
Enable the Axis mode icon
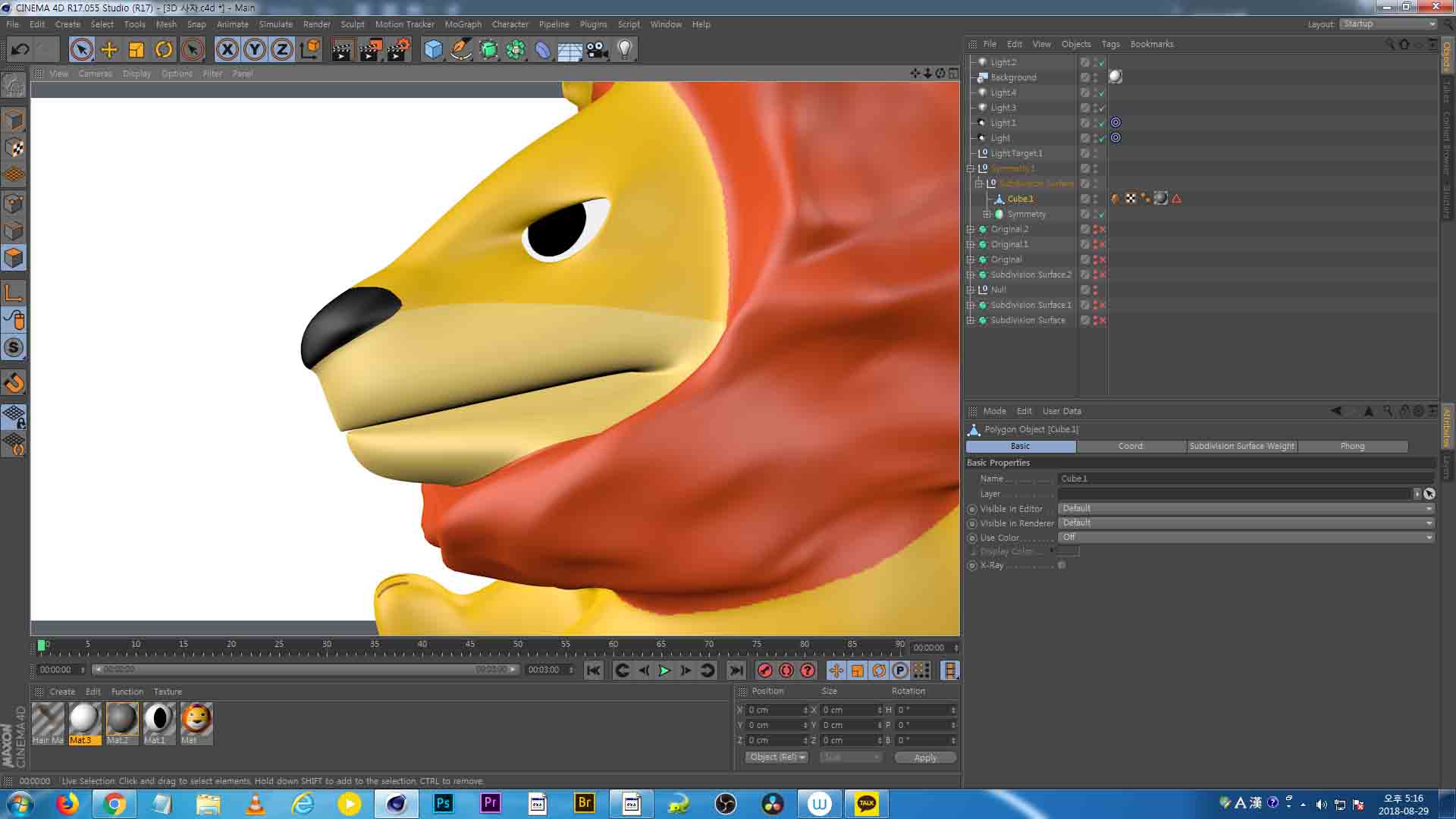click(14, 293)
